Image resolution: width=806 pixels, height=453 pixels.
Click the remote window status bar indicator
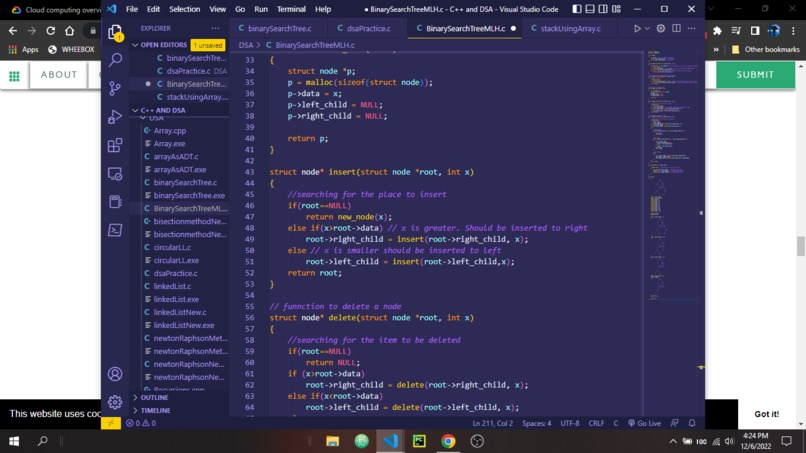pos(111,423)
